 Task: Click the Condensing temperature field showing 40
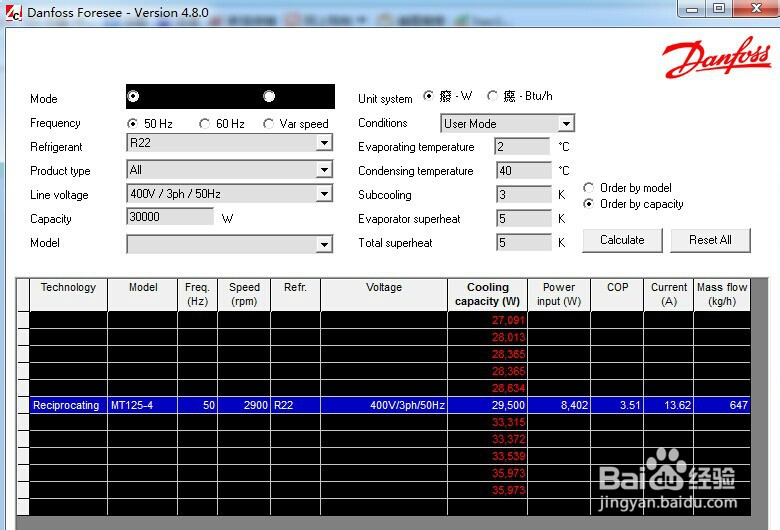(x=524, y=171)
